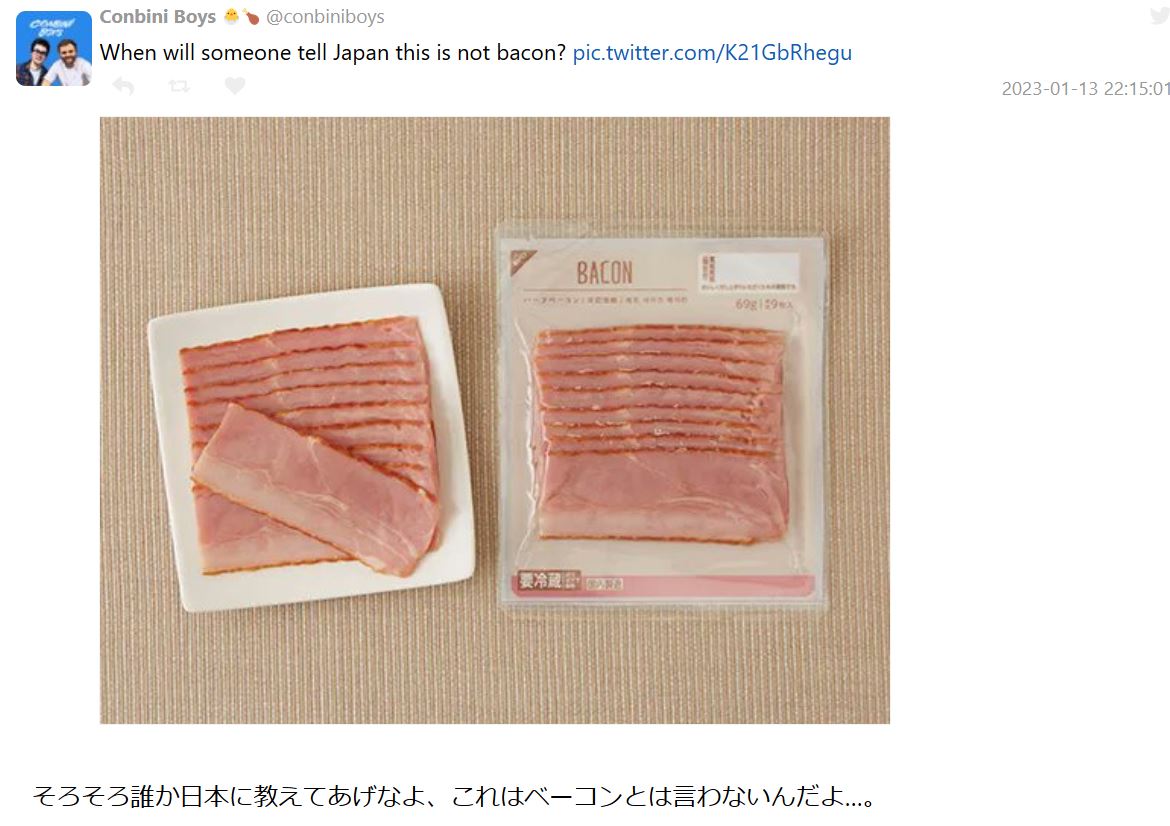Click the bacon slices inside the sealed package
1170x826 pixels.
tap(658, 430)
